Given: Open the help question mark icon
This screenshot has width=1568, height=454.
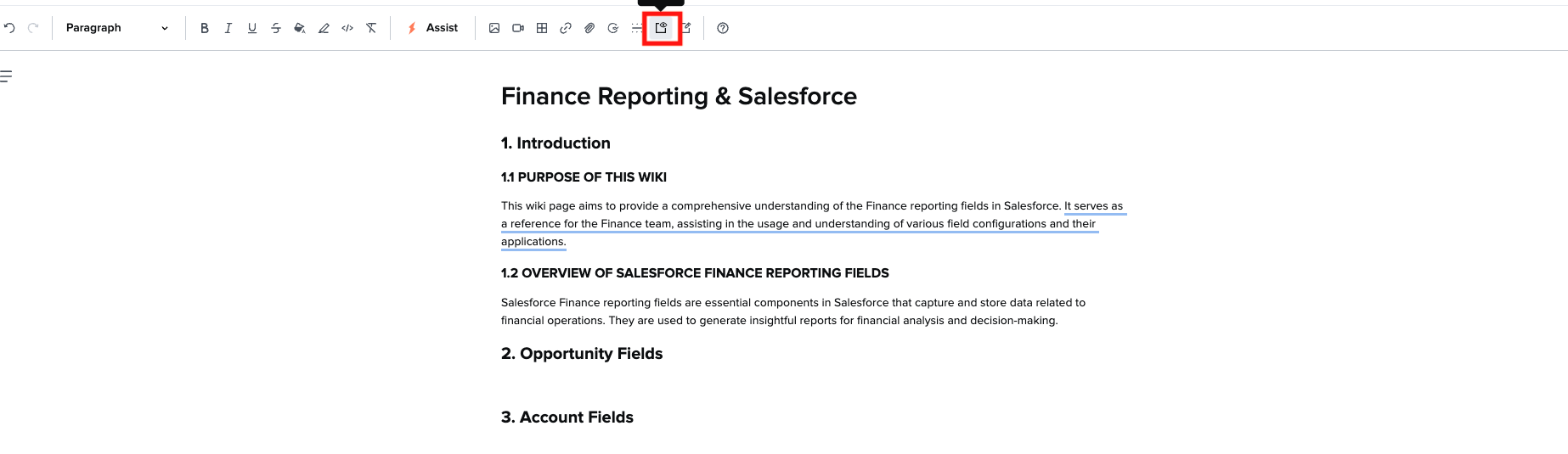Looking at the screenshot, I should point(723,28).
